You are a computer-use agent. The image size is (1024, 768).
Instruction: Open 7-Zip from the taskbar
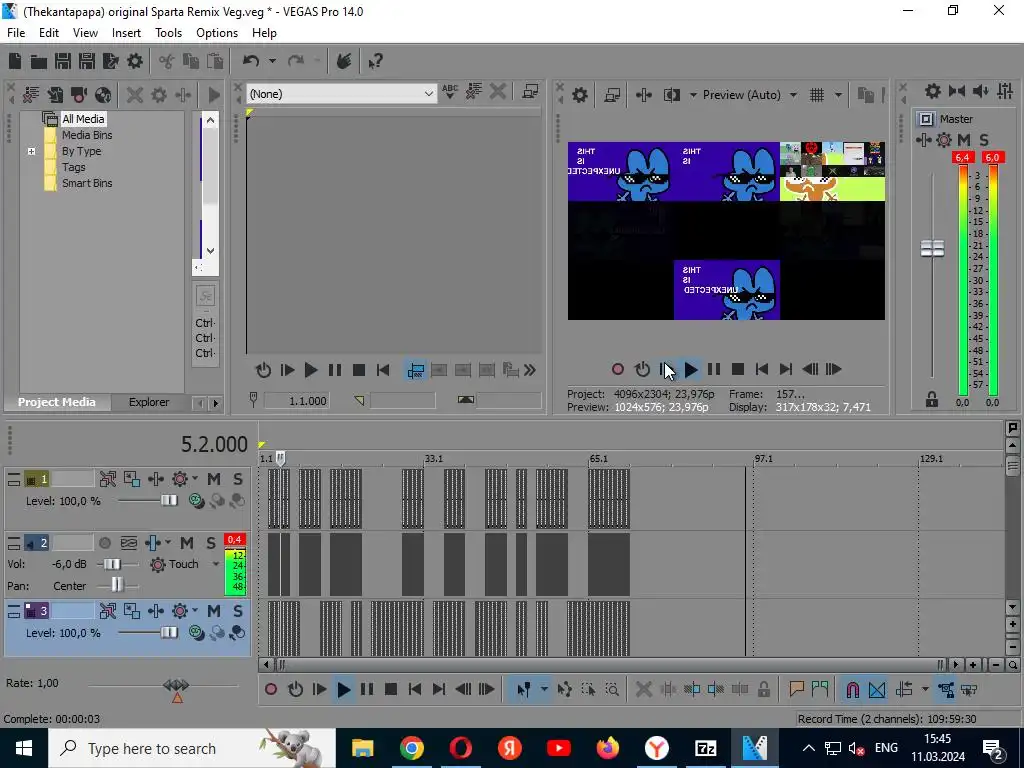click(705, 748)
